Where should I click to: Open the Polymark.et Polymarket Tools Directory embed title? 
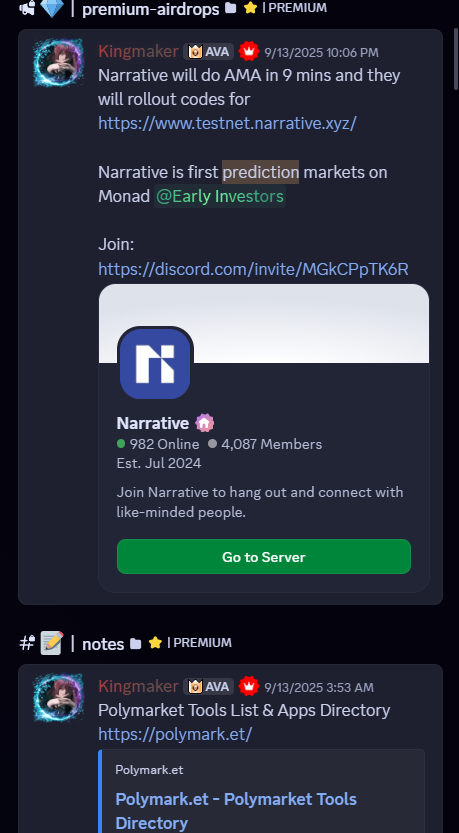point(236,811)
